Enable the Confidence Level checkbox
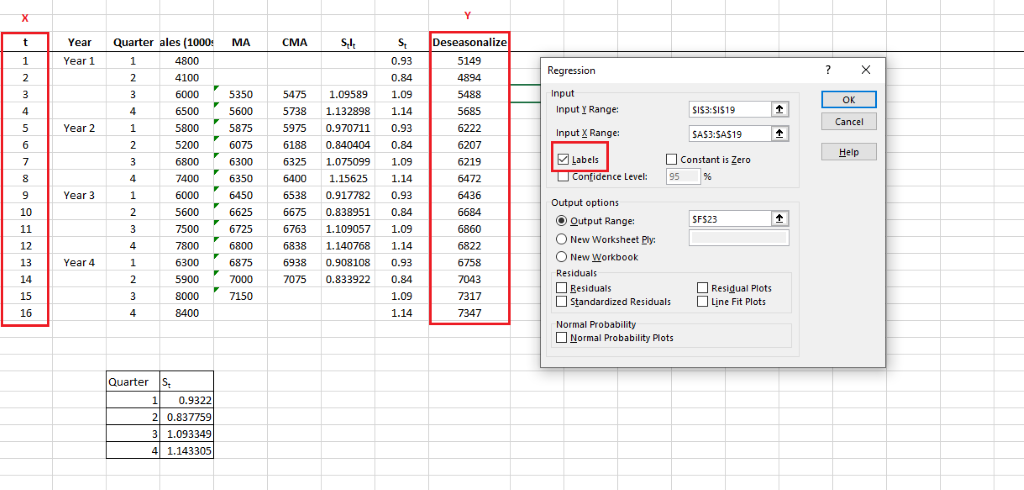This screenshot has width=1024, height=490. [x=563, y=176]
